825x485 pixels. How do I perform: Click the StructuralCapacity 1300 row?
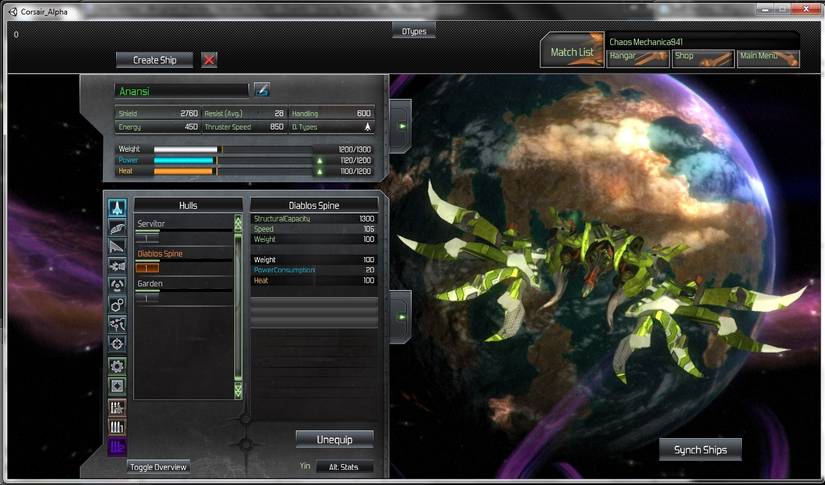click(314, 219)
